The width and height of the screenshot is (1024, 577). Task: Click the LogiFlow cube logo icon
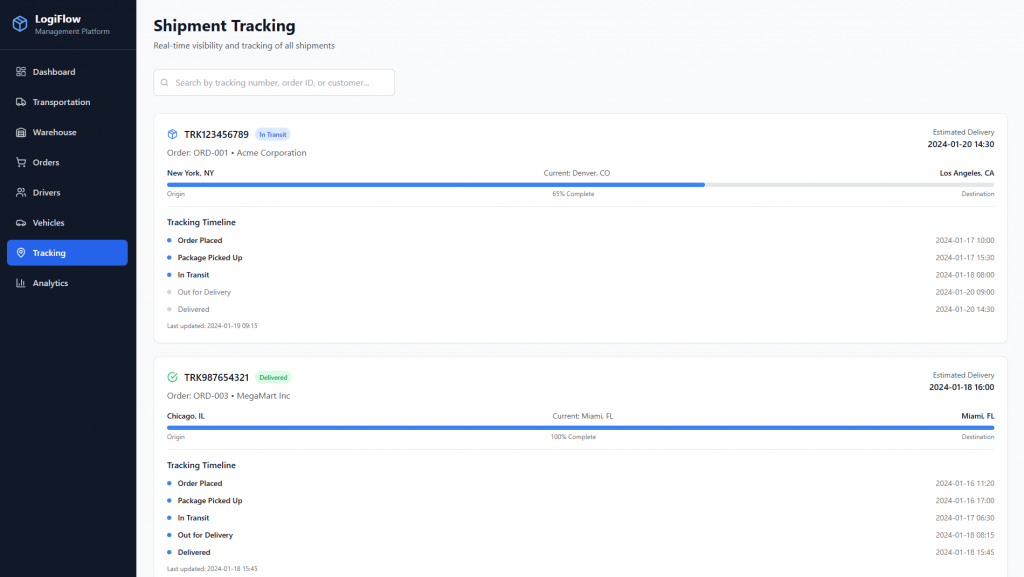click(x=20, y=24)
